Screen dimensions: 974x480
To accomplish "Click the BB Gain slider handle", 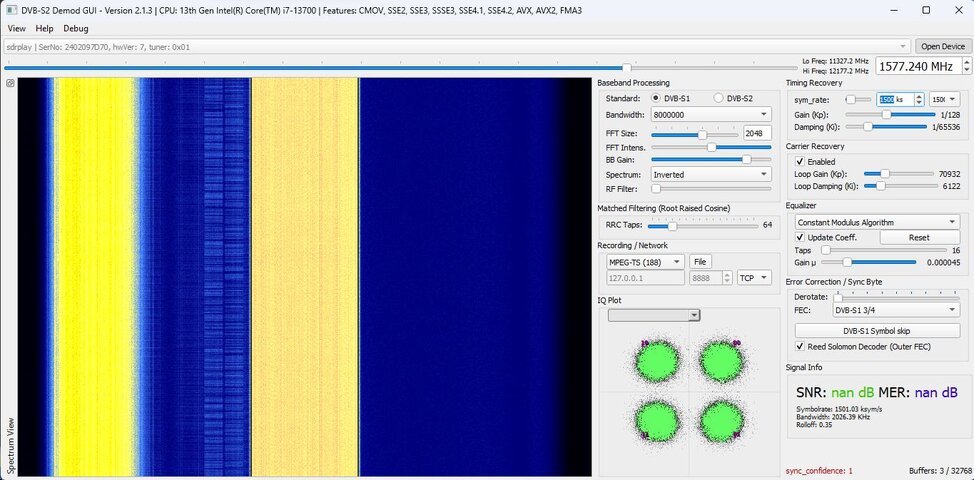I will click(x=746, y=160).
